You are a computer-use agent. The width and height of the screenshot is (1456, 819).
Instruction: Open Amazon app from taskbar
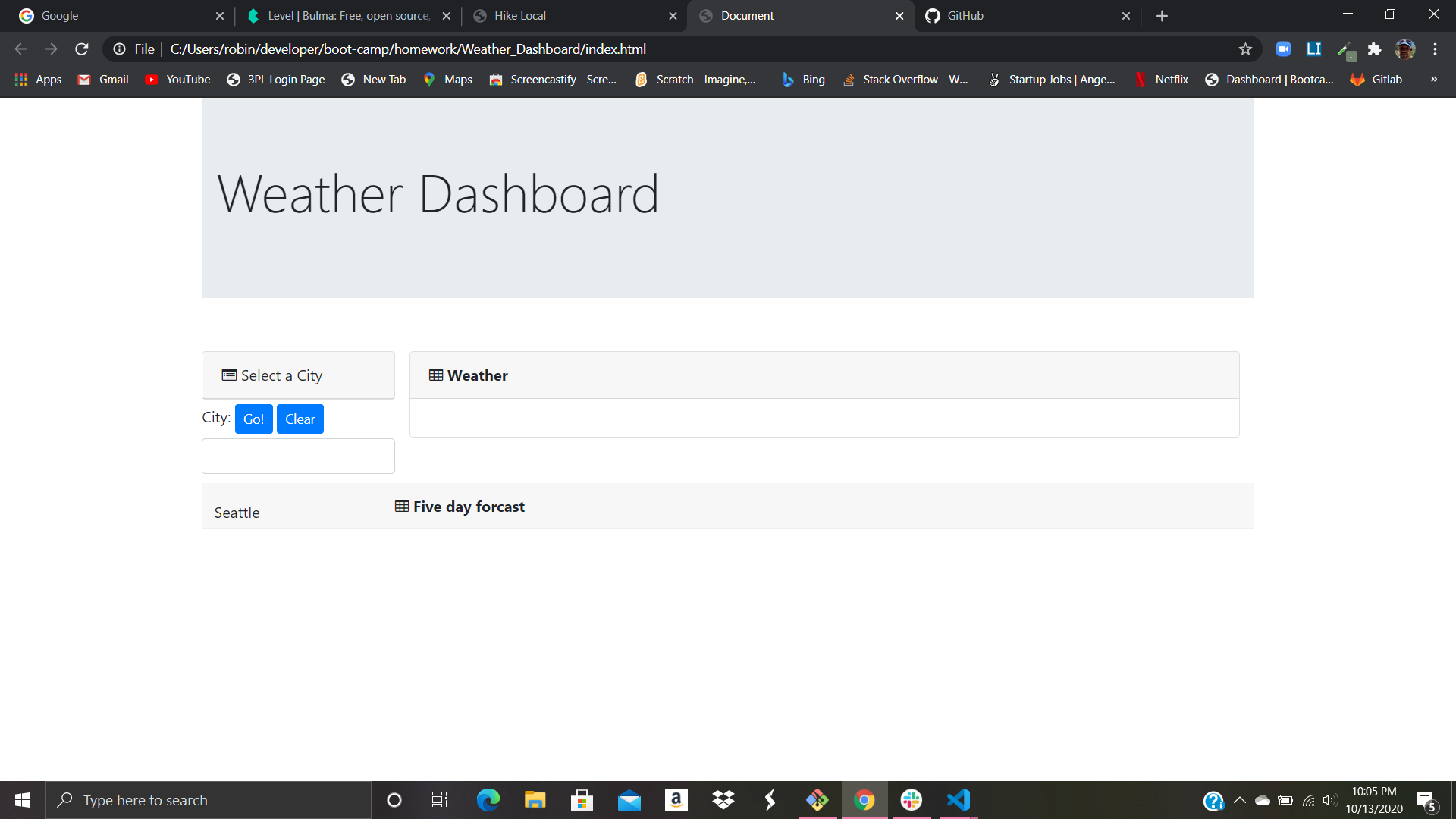point(676,800)
